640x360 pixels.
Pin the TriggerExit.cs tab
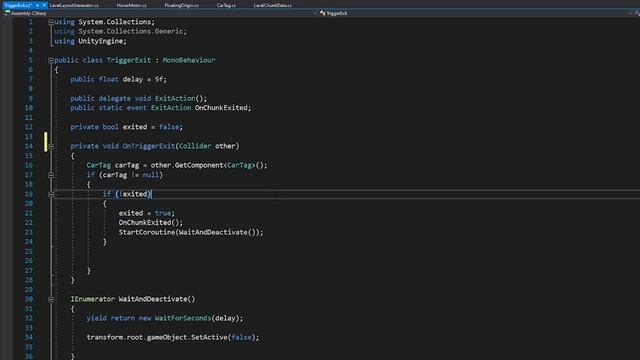tap(37, 5)
